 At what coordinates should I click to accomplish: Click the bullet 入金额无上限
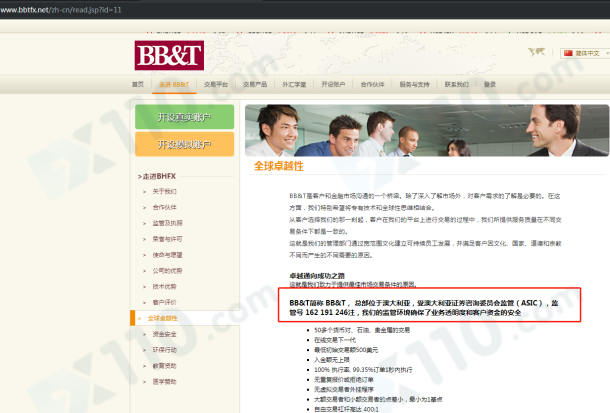332,360
